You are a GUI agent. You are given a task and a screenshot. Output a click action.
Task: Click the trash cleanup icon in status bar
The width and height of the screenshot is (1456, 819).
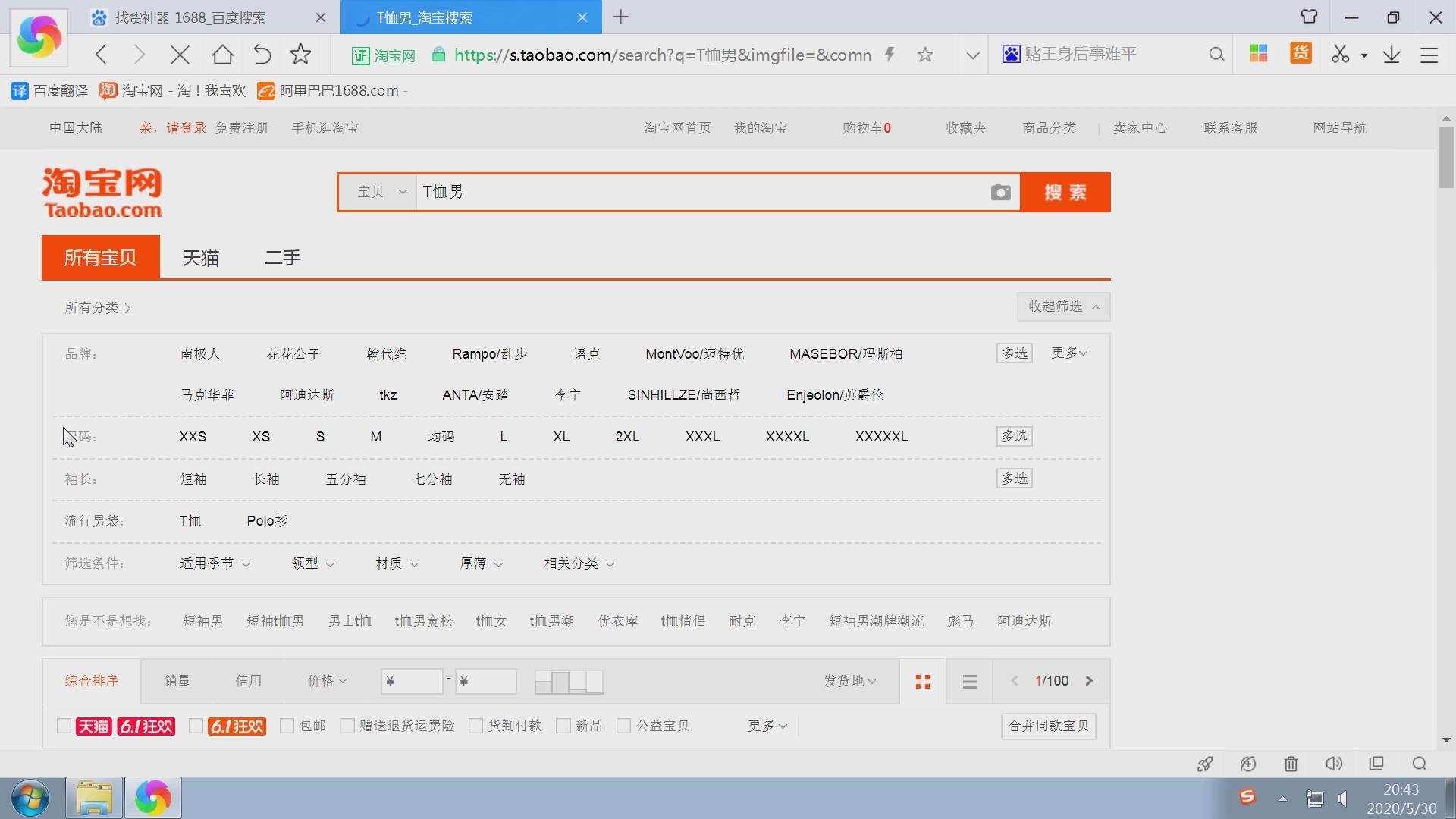click(1291, 764)
